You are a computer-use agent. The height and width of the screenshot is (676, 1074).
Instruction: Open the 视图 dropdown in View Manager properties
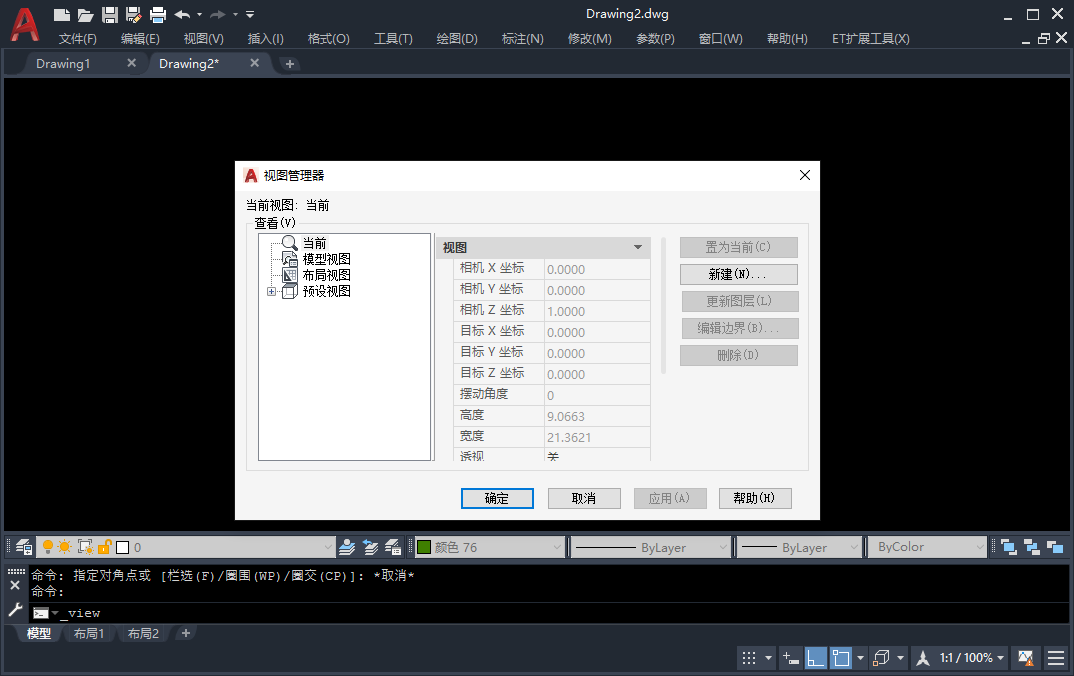637,247
